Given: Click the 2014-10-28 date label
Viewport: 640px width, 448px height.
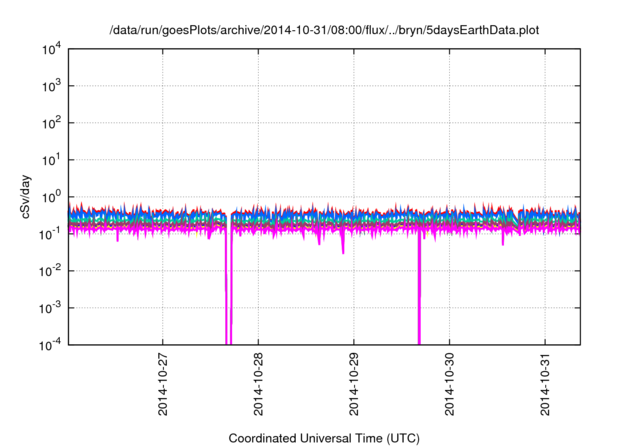Looking at the screenshot, I should tap(258, 384).
